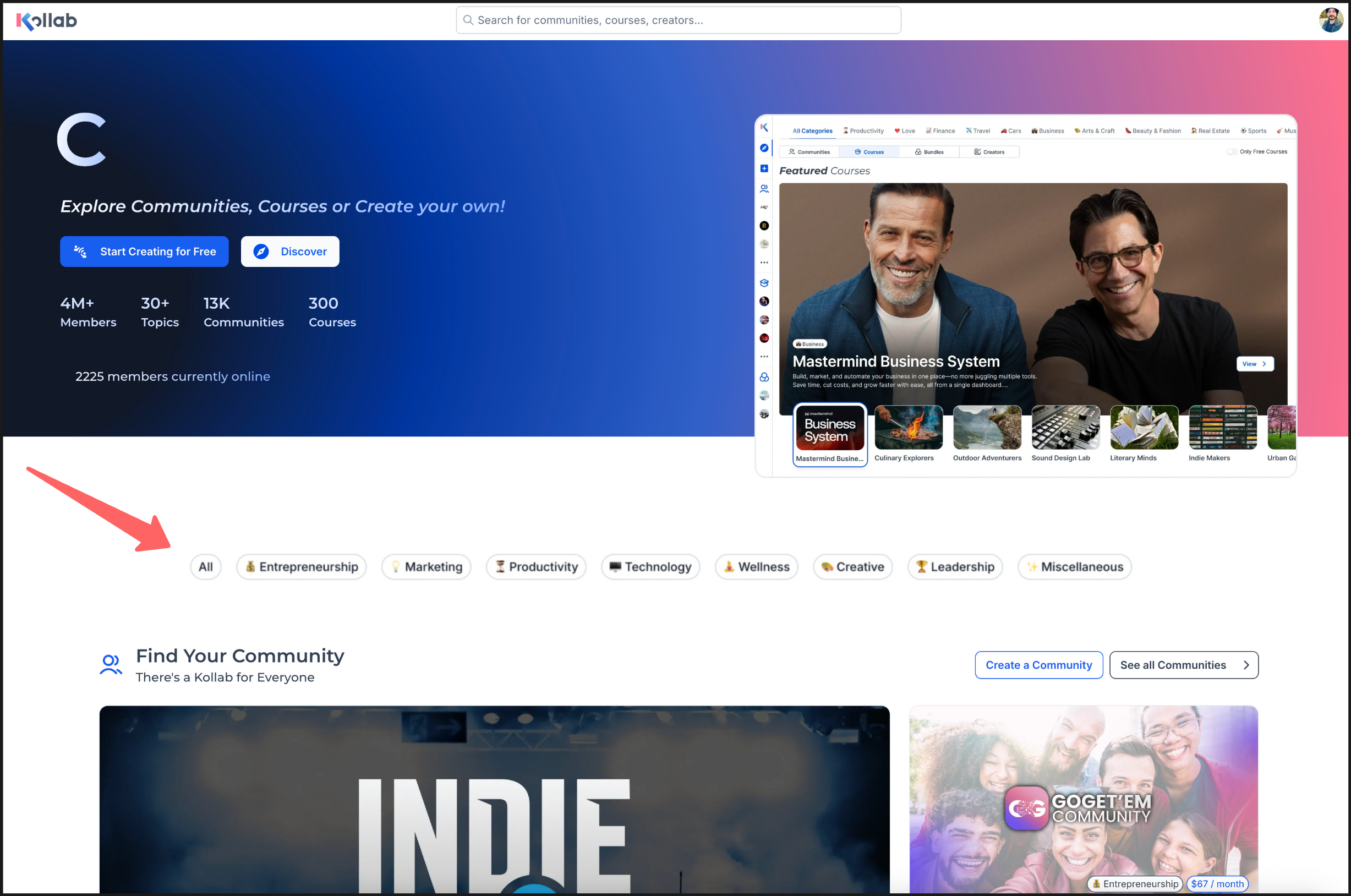
Task: Click the search bar for communities and courses
Action: coord(677,20)
